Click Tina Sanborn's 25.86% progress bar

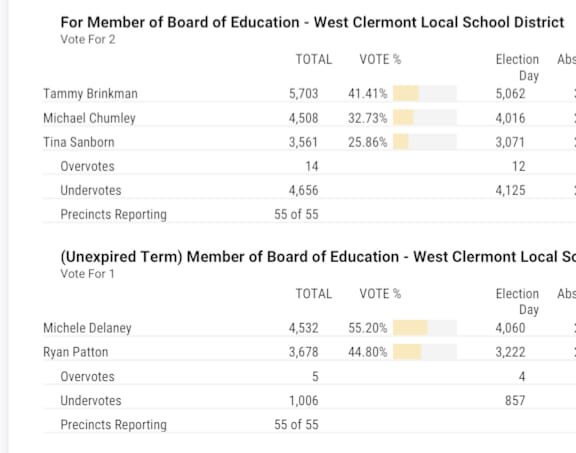pyautogui.click(x=425, y=142)
